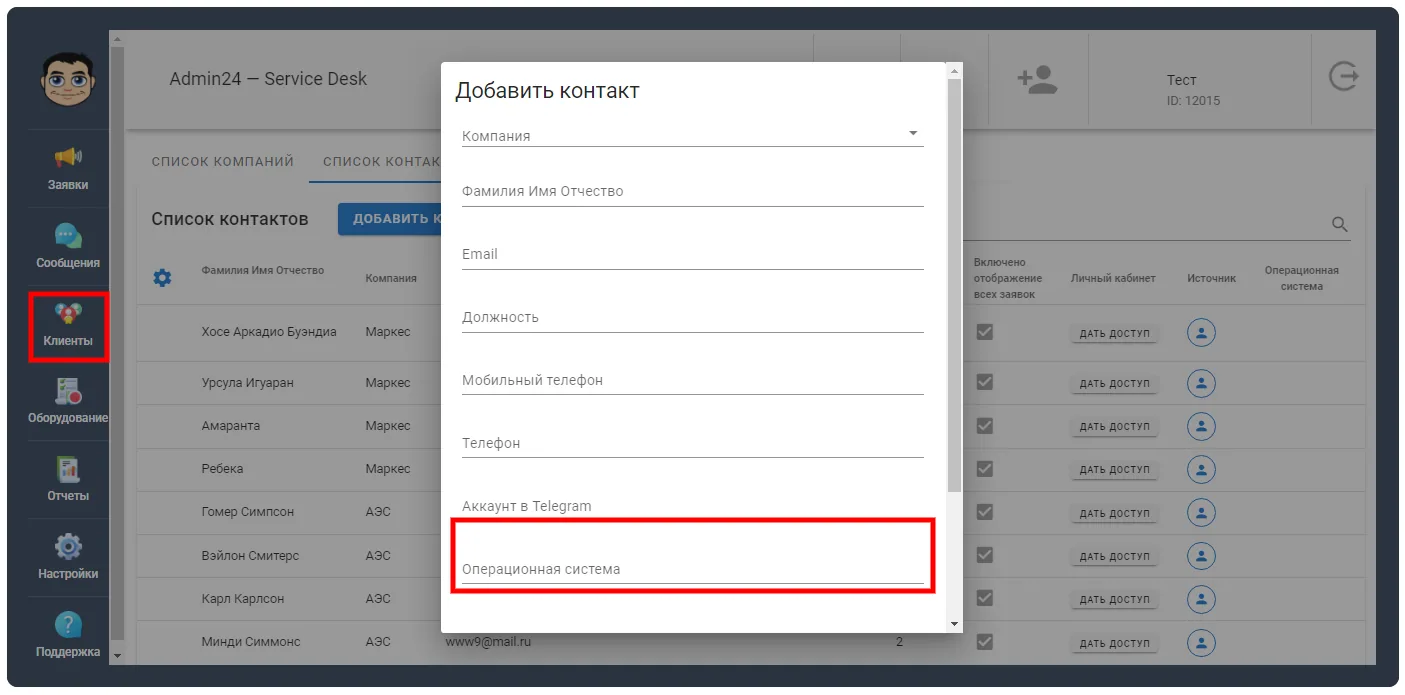Click the Тест ID: 12015 account block
The width and height of the screenshot is (1405, 695).
point(1193,89)
